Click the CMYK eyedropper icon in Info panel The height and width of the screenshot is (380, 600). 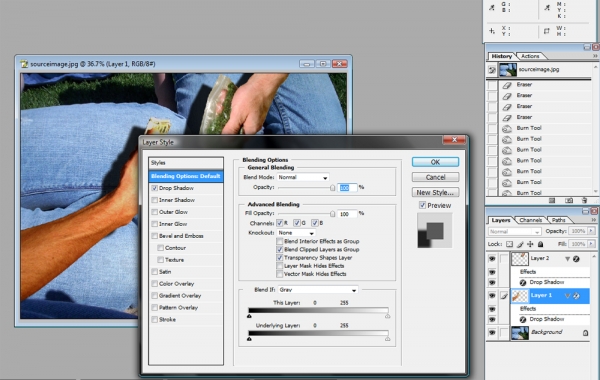548,7
